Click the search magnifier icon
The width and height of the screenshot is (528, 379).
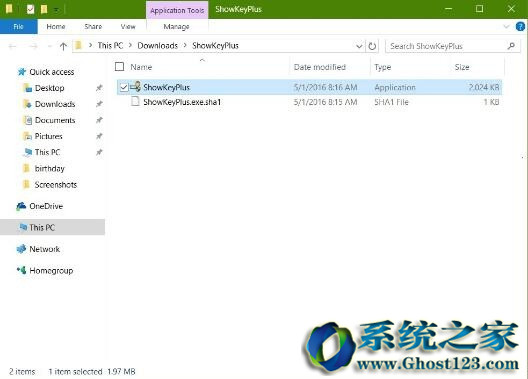coord(511,46)
